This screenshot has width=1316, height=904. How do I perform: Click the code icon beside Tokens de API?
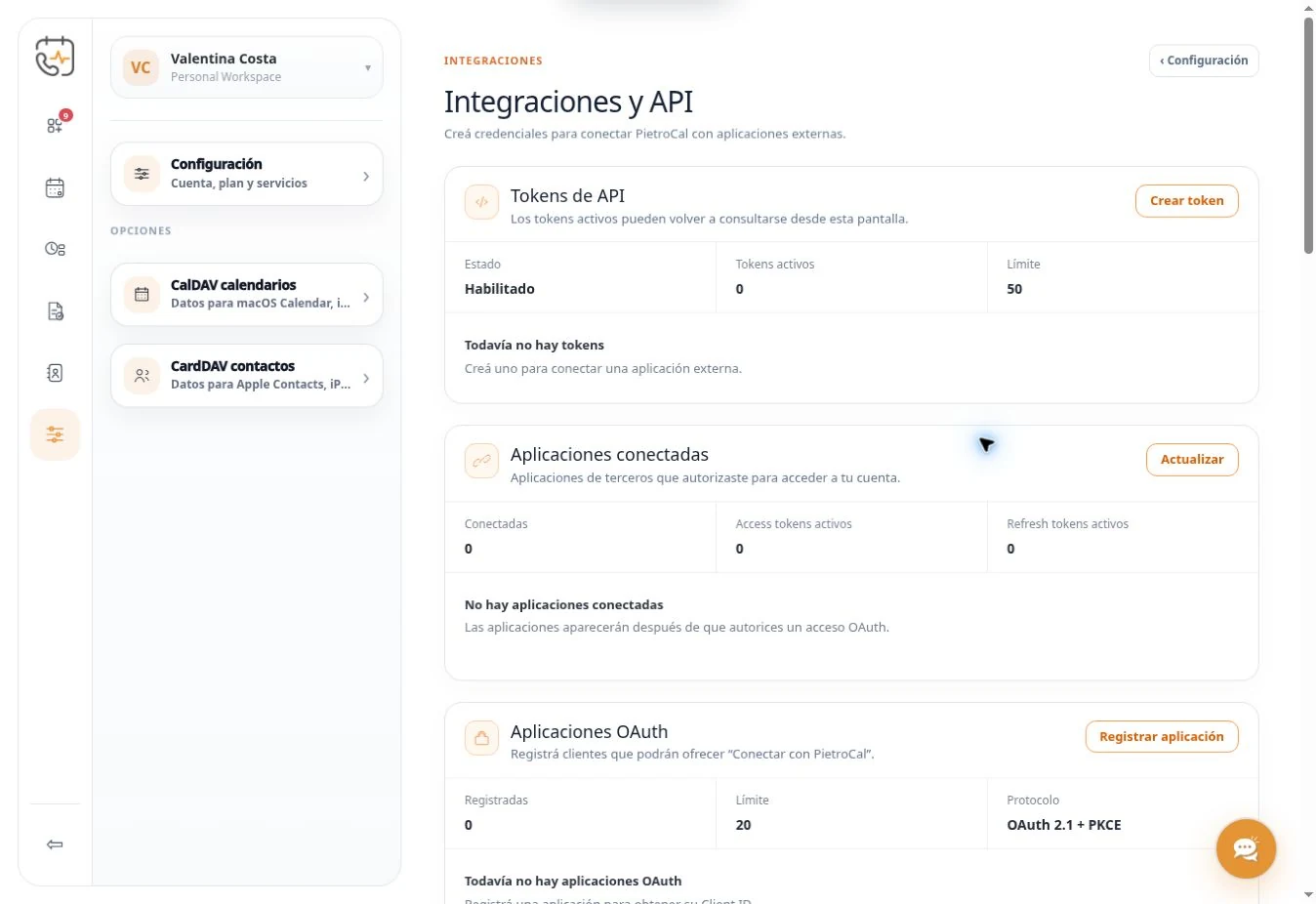pyautogui.click(x=481, y=203)
